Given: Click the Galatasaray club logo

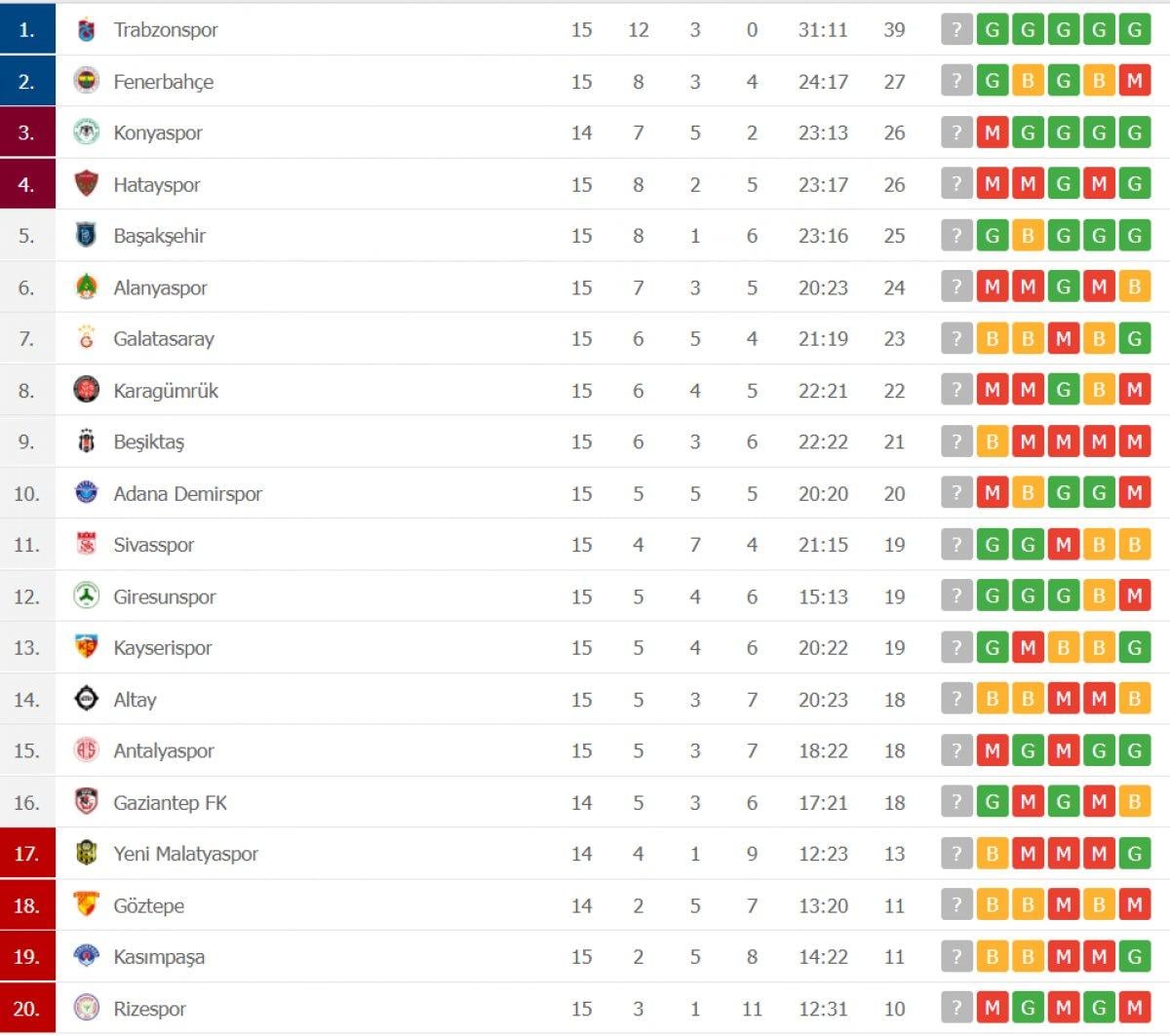Looking at the screenshot, I should click(86, 338).
